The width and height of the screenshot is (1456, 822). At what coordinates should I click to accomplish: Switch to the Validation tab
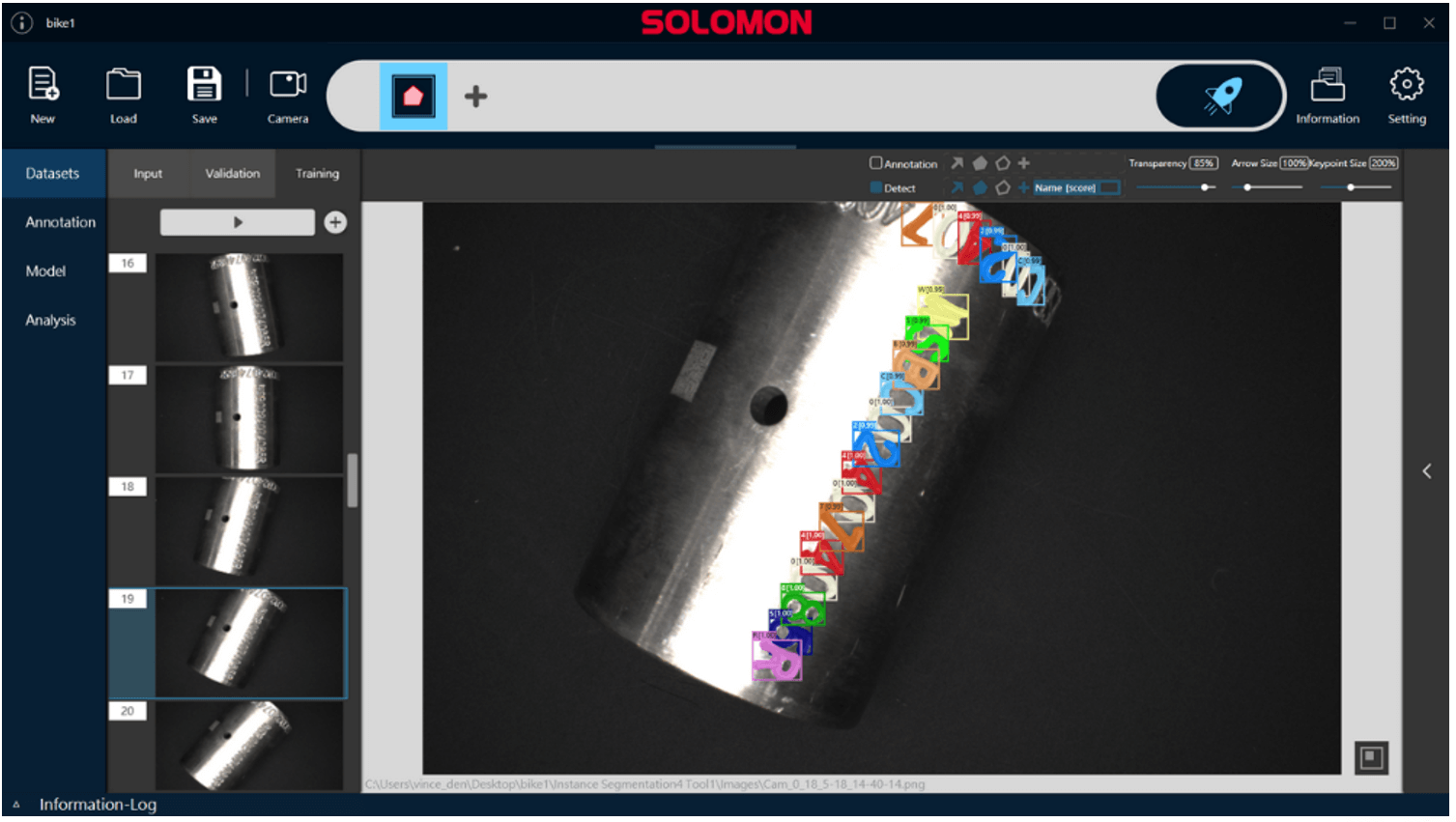232,174
